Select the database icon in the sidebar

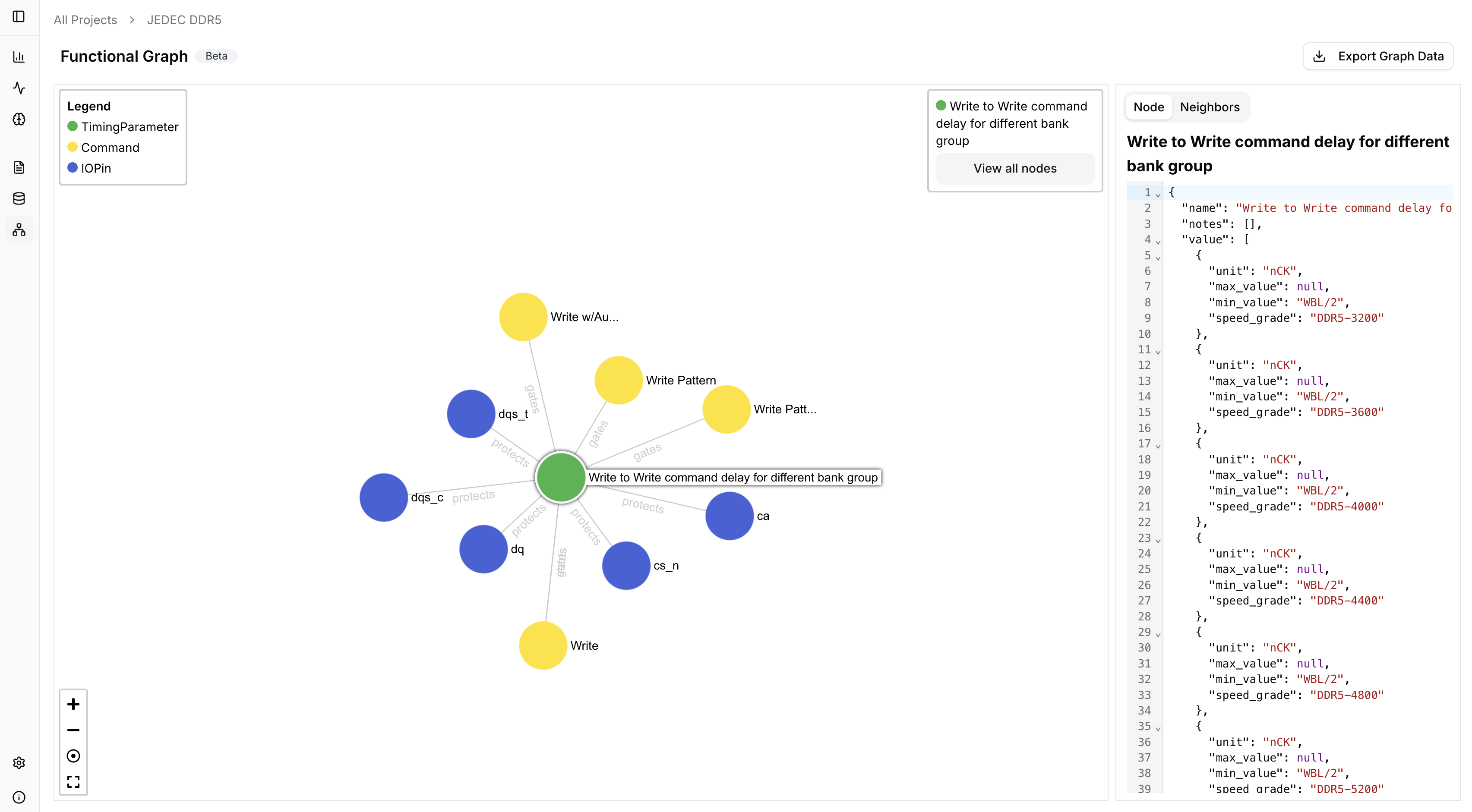[x=19, y=198]
